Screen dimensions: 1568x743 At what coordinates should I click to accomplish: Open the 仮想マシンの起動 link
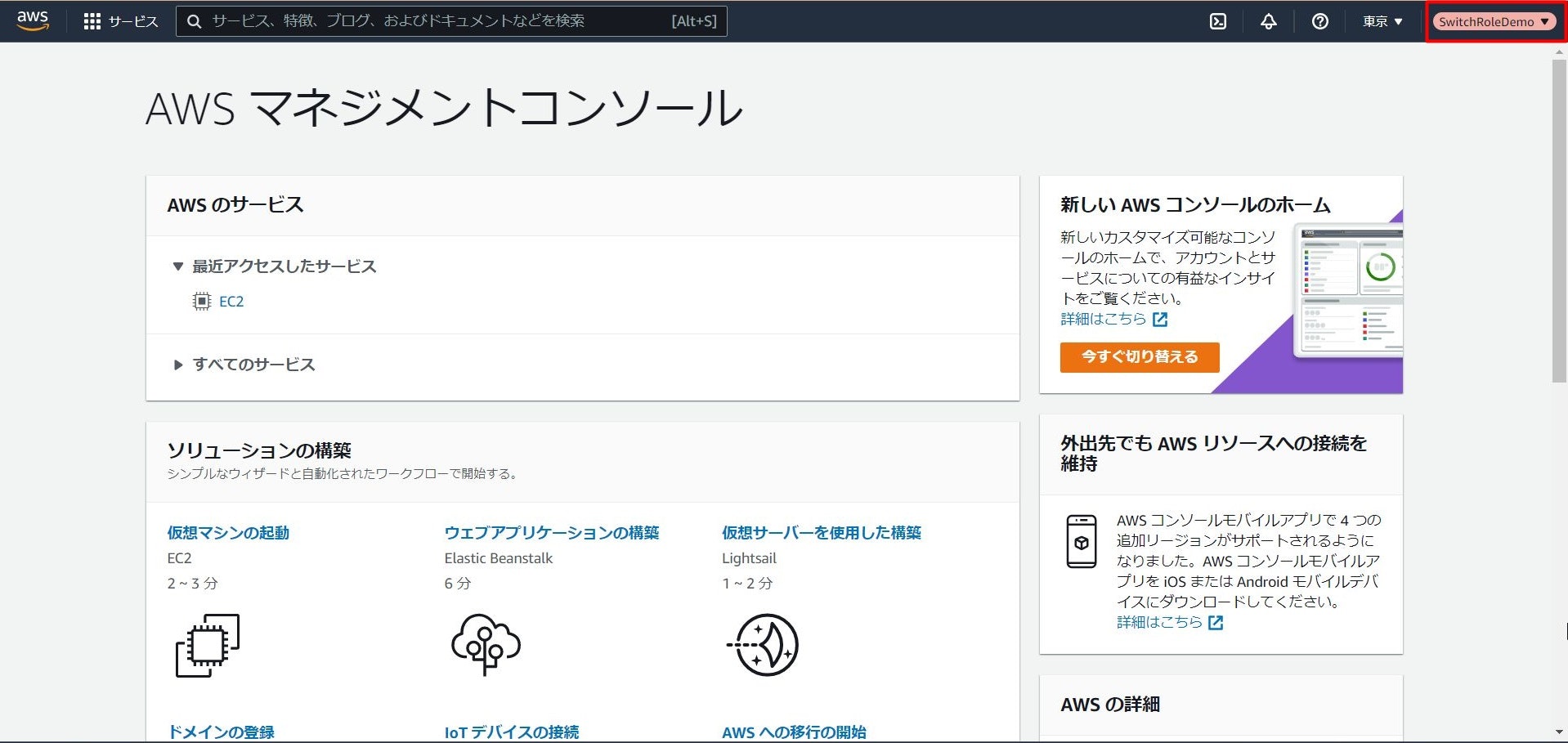[x=228, y=533]
